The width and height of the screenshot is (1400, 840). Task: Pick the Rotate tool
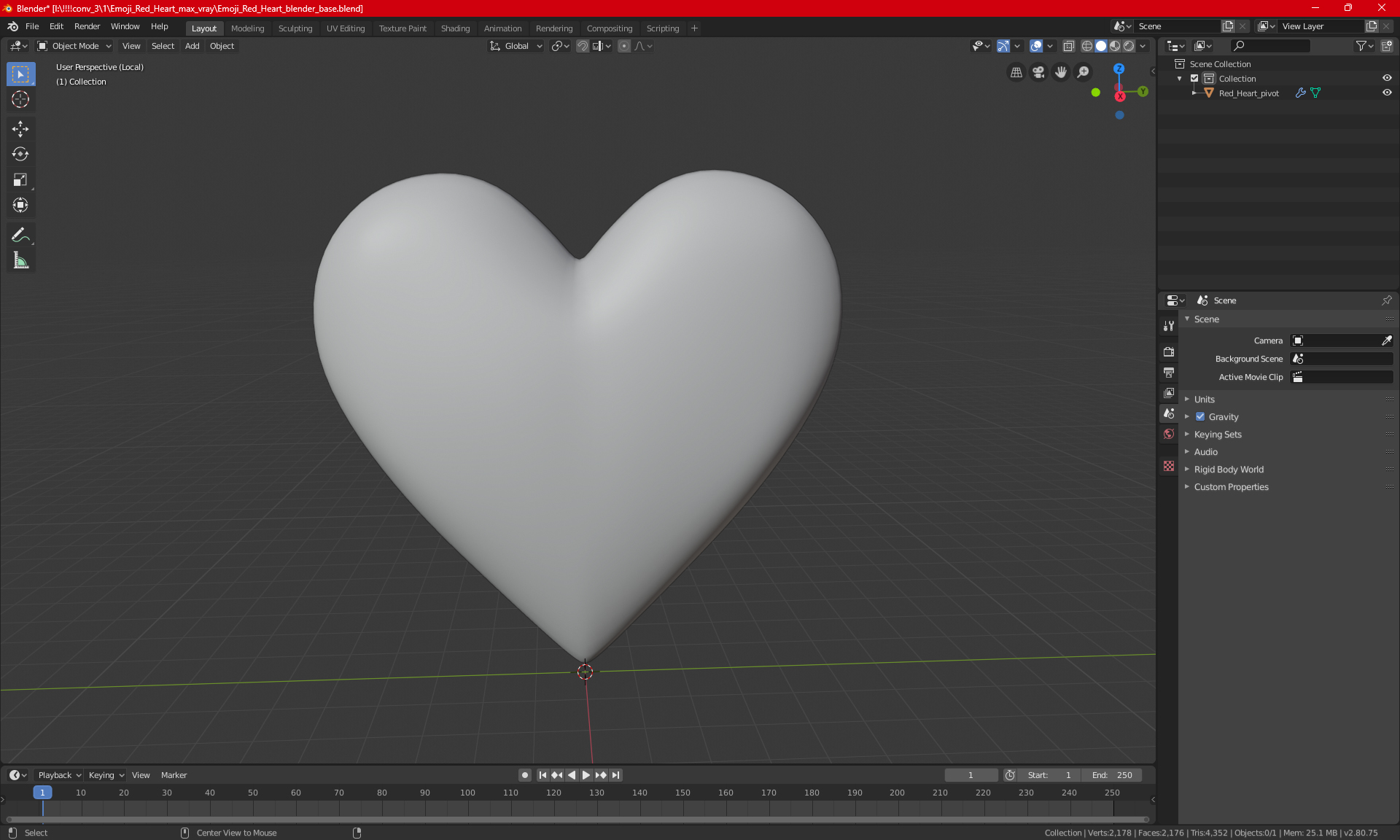click(x=20, y=154)
